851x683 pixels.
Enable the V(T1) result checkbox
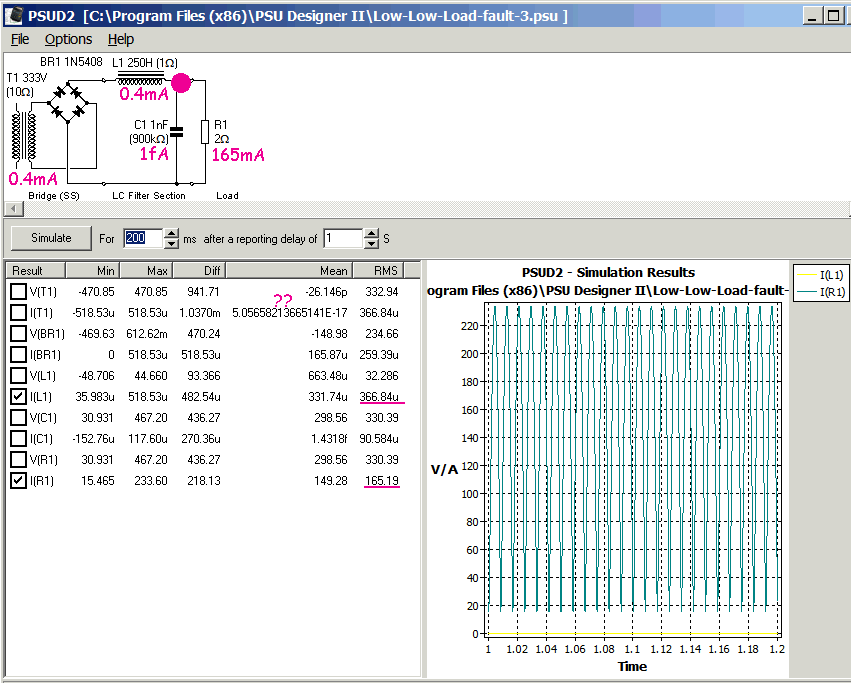click(18, 292)
